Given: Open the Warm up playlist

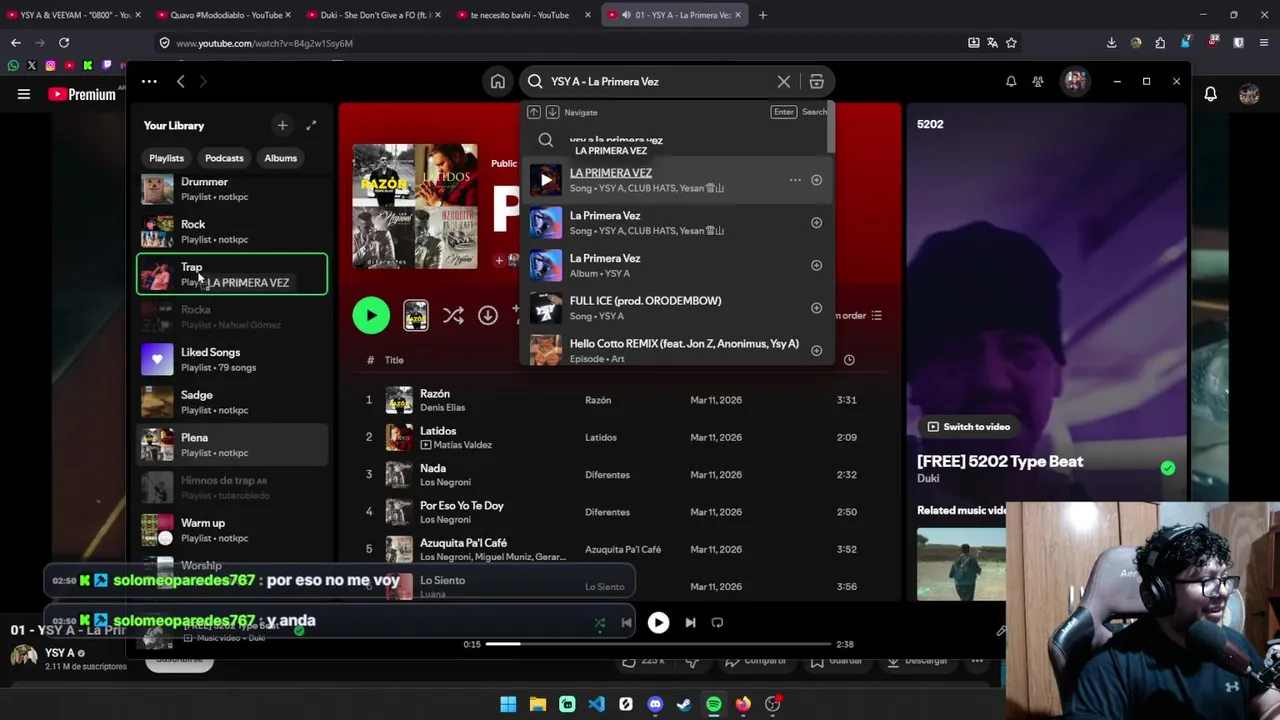Looking at the screenshot, I should (x=232, y=530).
